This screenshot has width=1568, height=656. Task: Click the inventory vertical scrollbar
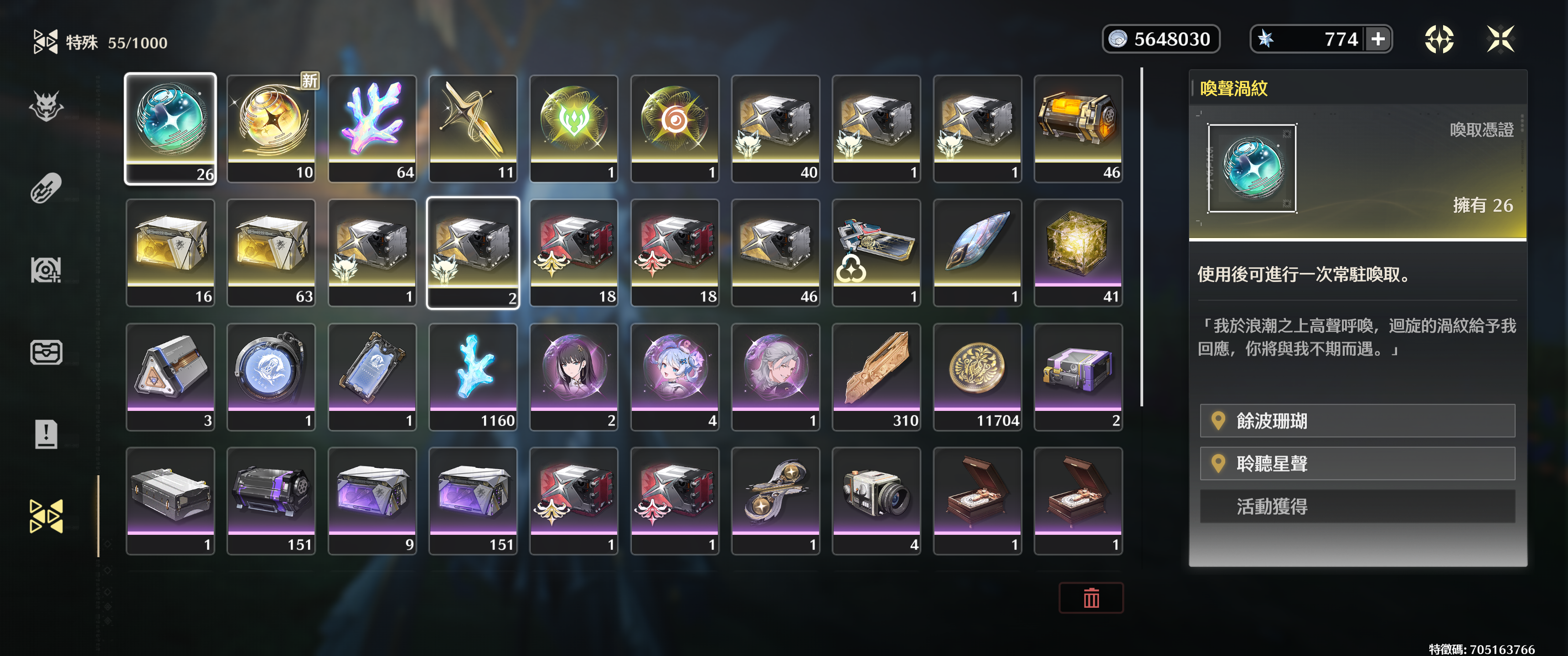click(x=1141, y=237)
